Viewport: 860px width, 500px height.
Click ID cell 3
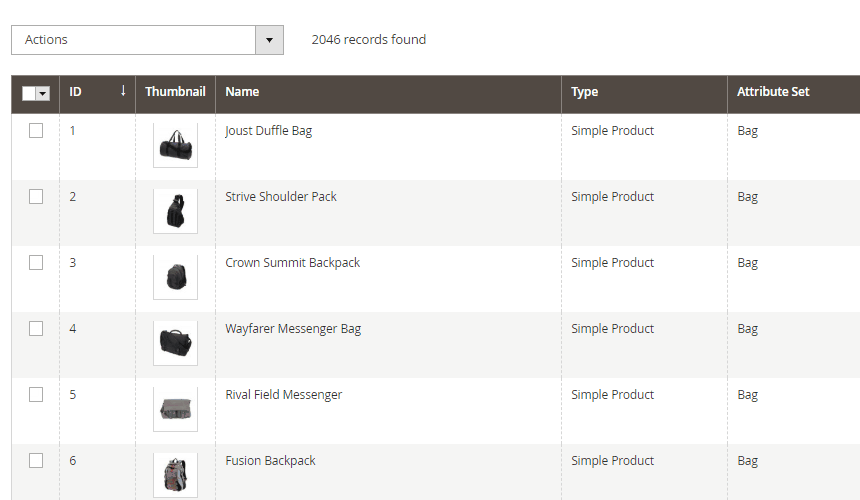[72, 263]
